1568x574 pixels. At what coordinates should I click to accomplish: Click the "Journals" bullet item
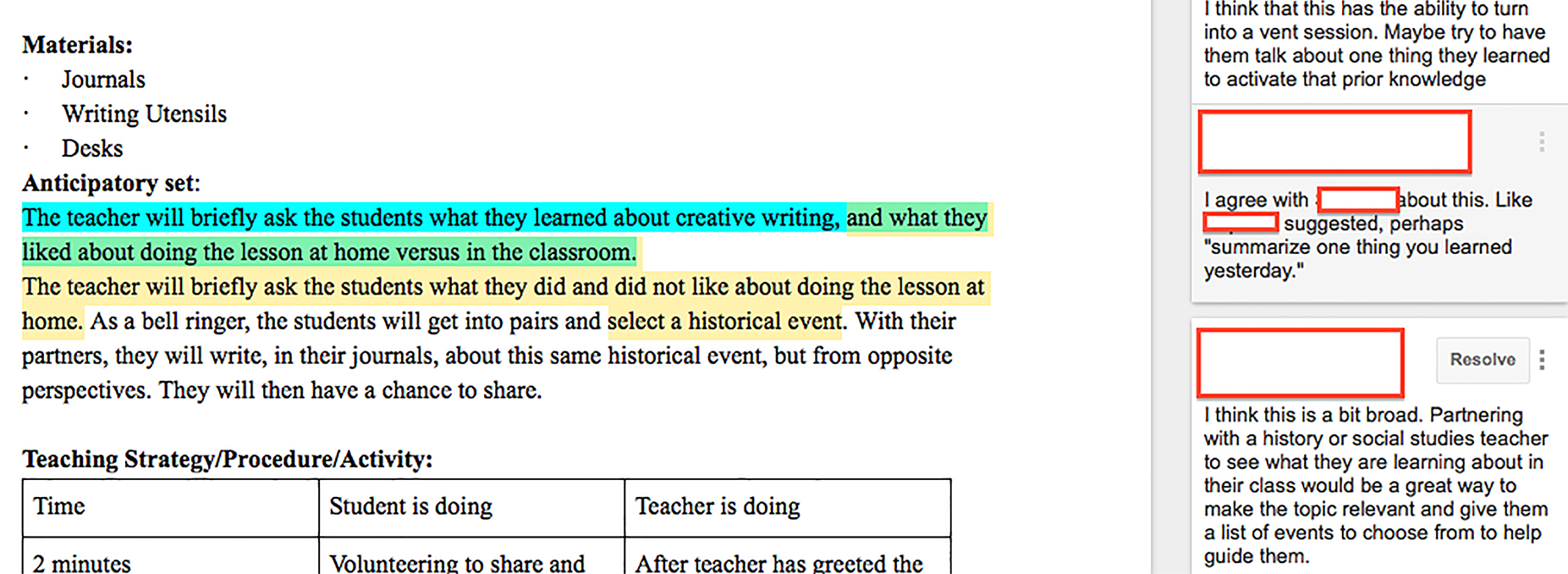[103, 80]
